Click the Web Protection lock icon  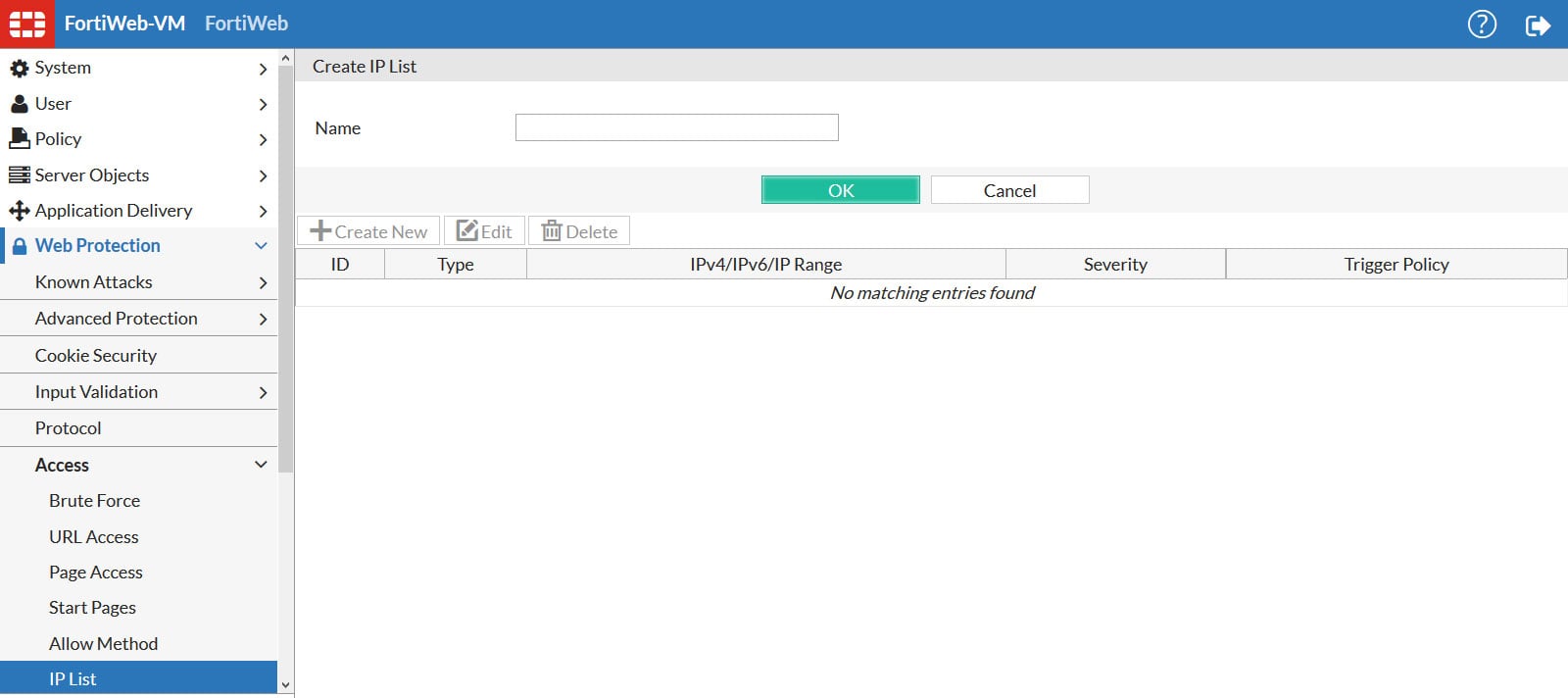[x=19, y=246]
